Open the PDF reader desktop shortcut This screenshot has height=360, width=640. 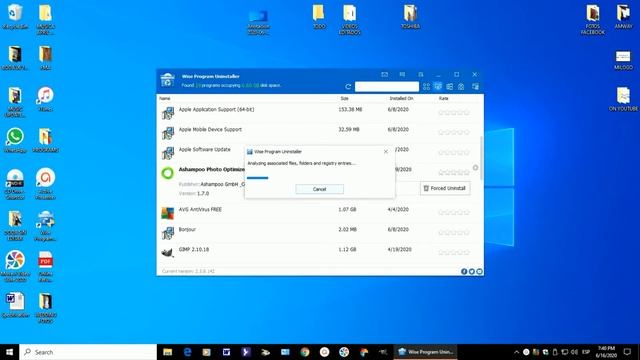45,266
